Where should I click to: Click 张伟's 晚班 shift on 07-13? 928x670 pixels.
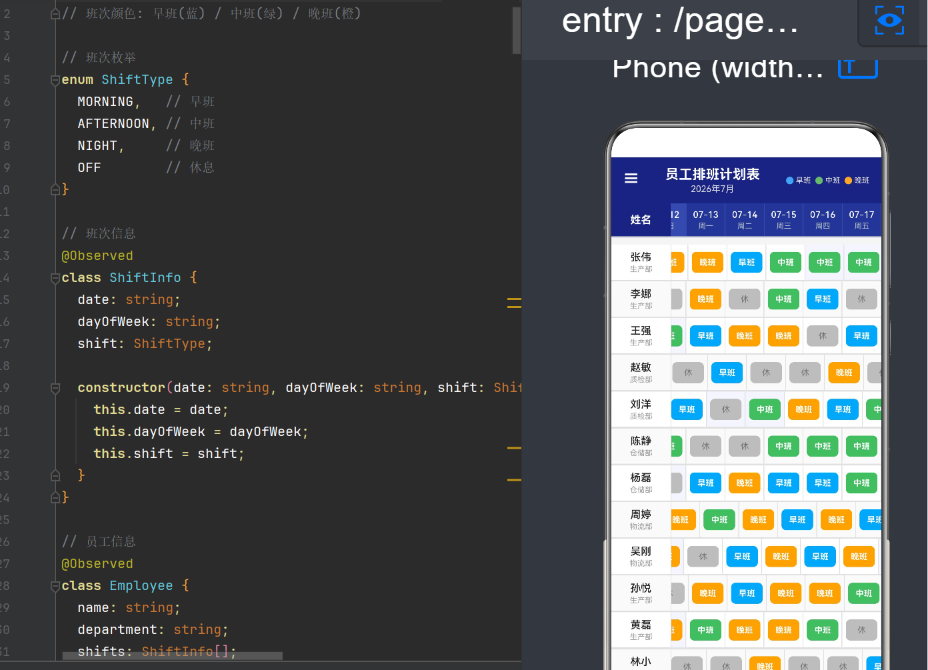pos(708,262)
